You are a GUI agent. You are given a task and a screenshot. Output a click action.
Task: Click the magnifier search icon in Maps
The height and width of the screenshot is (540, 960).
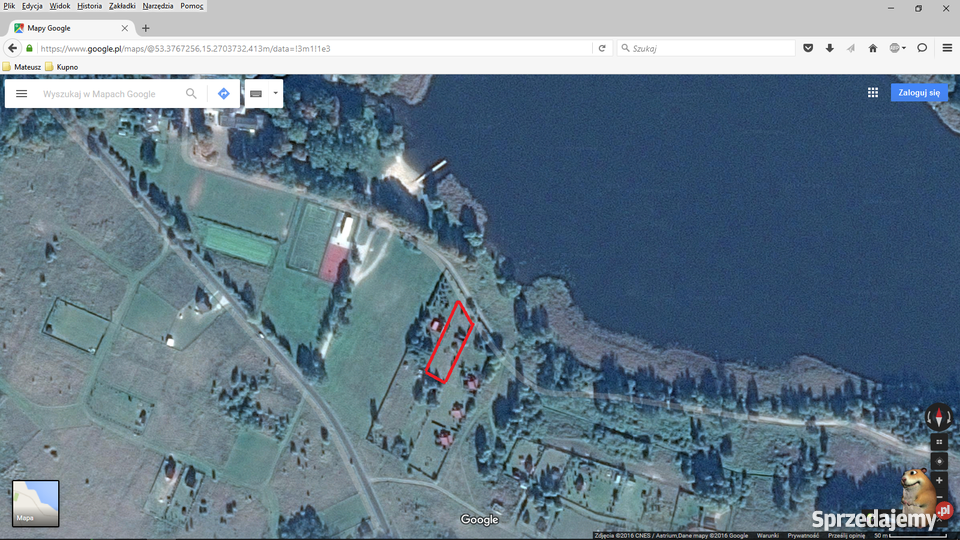191,94
